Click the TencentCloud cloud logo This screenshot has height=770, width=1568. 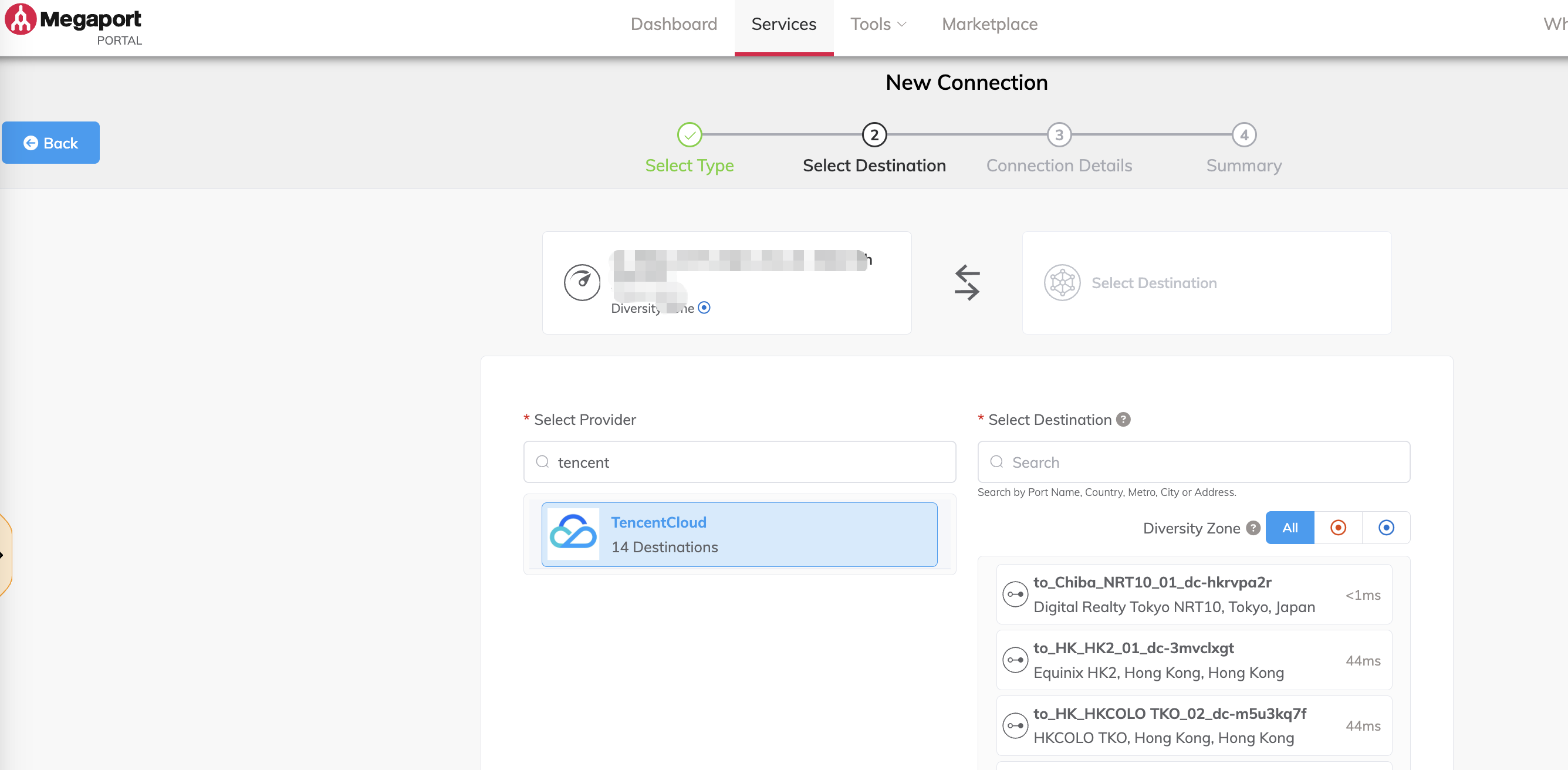click(x=573, y=534)
